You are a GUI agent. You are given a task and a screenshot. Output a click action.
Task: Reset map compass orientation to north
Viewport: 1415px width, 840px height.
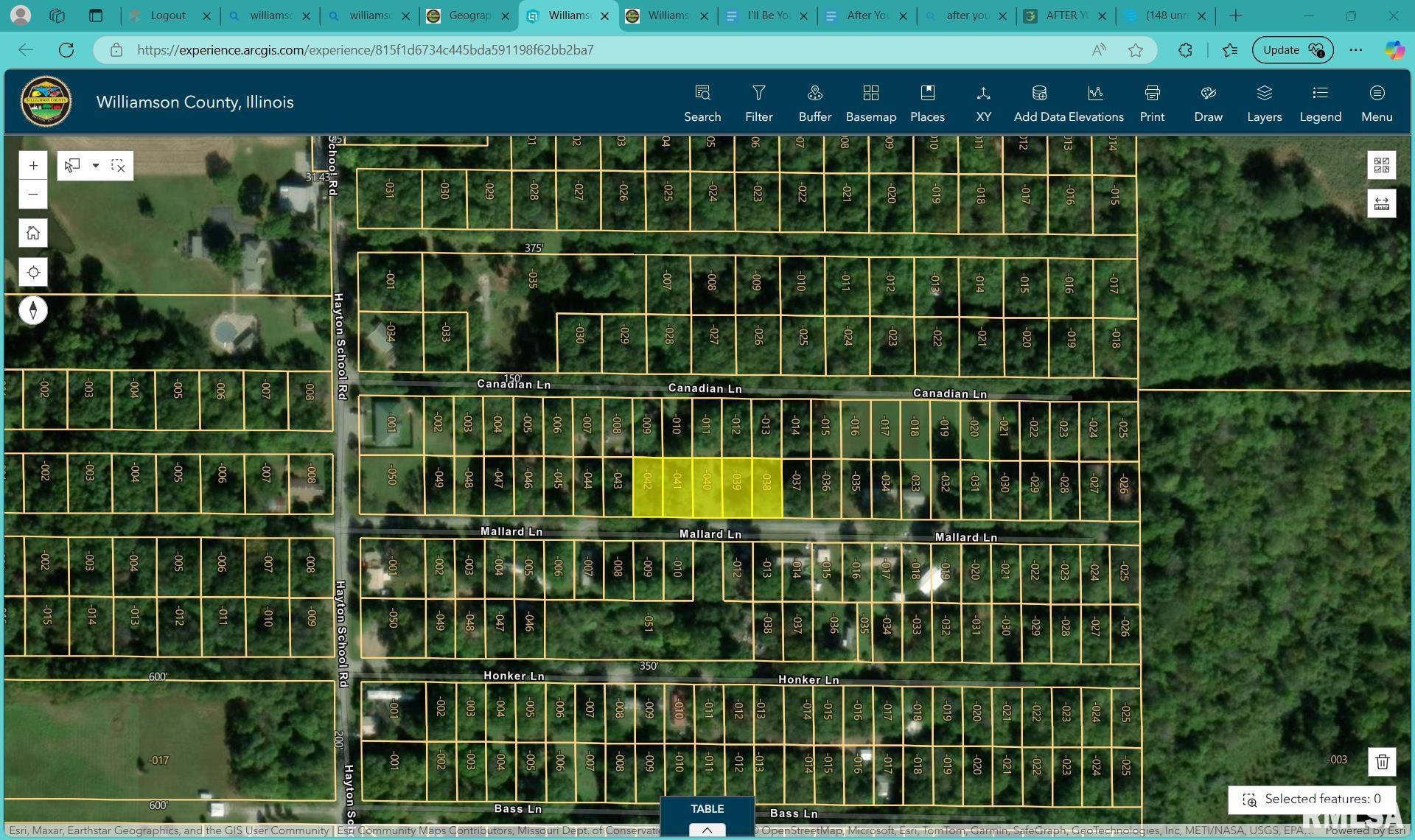click(x=33, y=310)
